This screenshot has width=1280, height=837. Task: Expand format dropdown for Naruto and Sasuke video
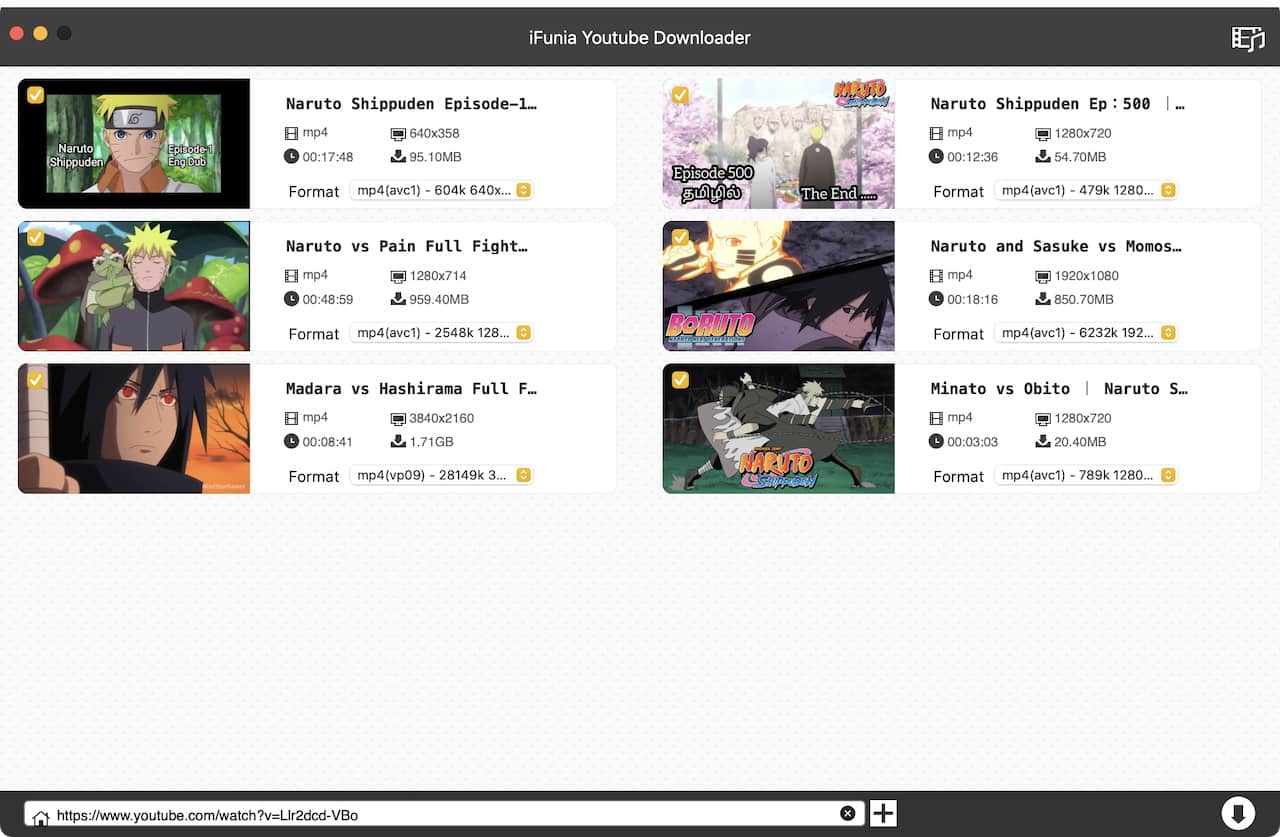point(1085,333)
